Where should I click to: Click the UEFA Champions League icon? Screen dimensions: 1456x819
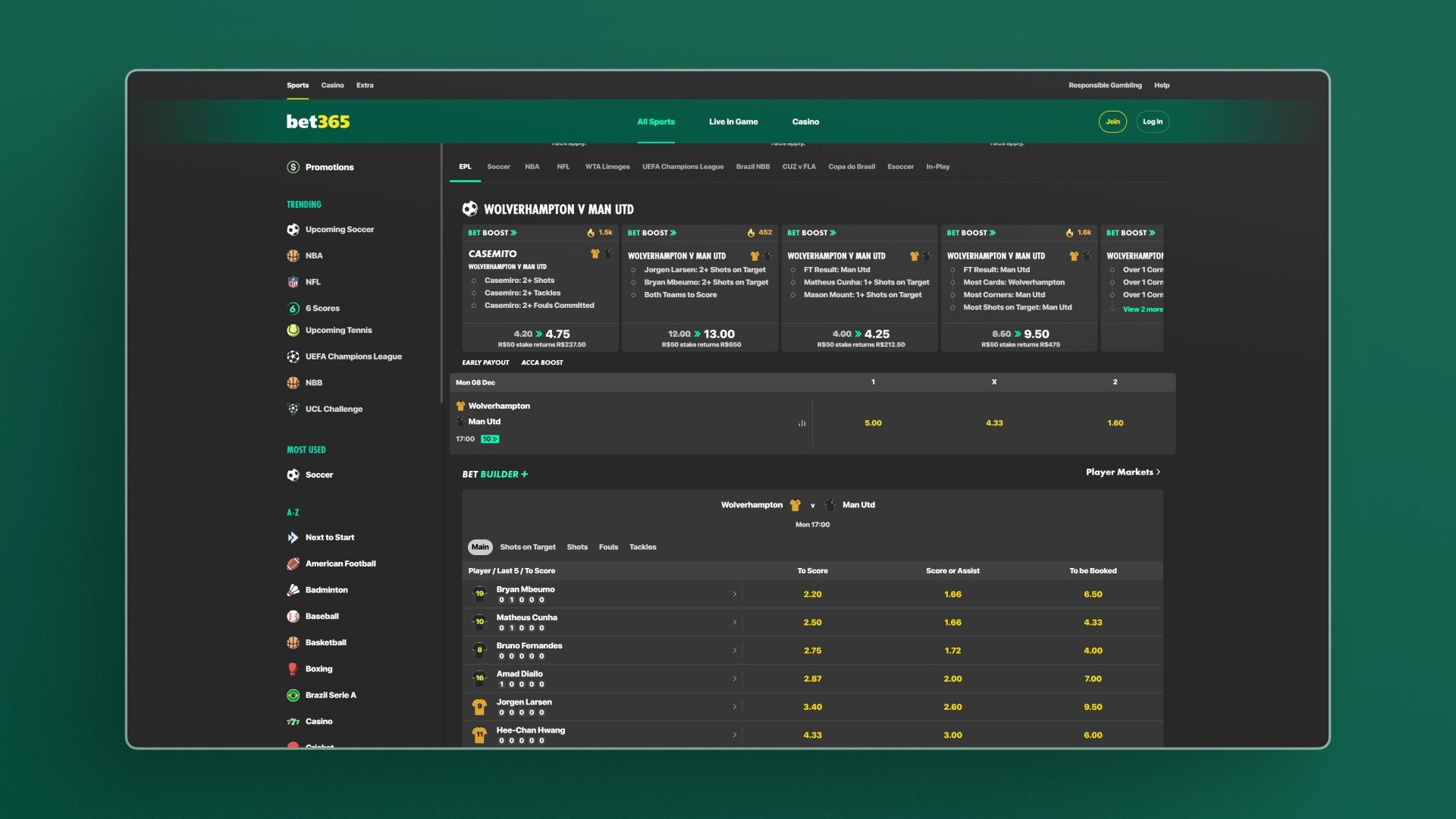(293, 356)
